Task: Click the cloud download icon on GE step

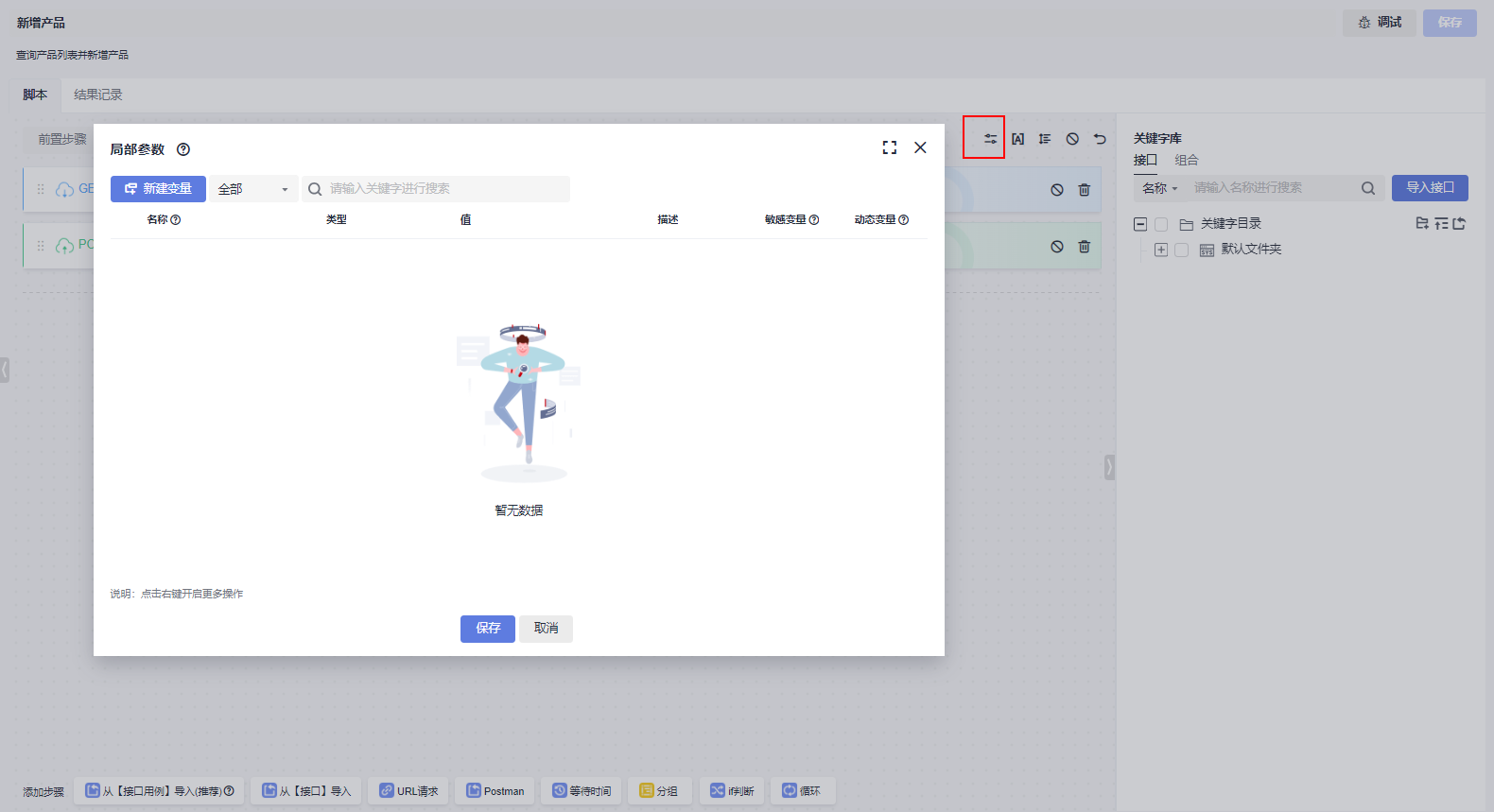Action: (64, 190)
